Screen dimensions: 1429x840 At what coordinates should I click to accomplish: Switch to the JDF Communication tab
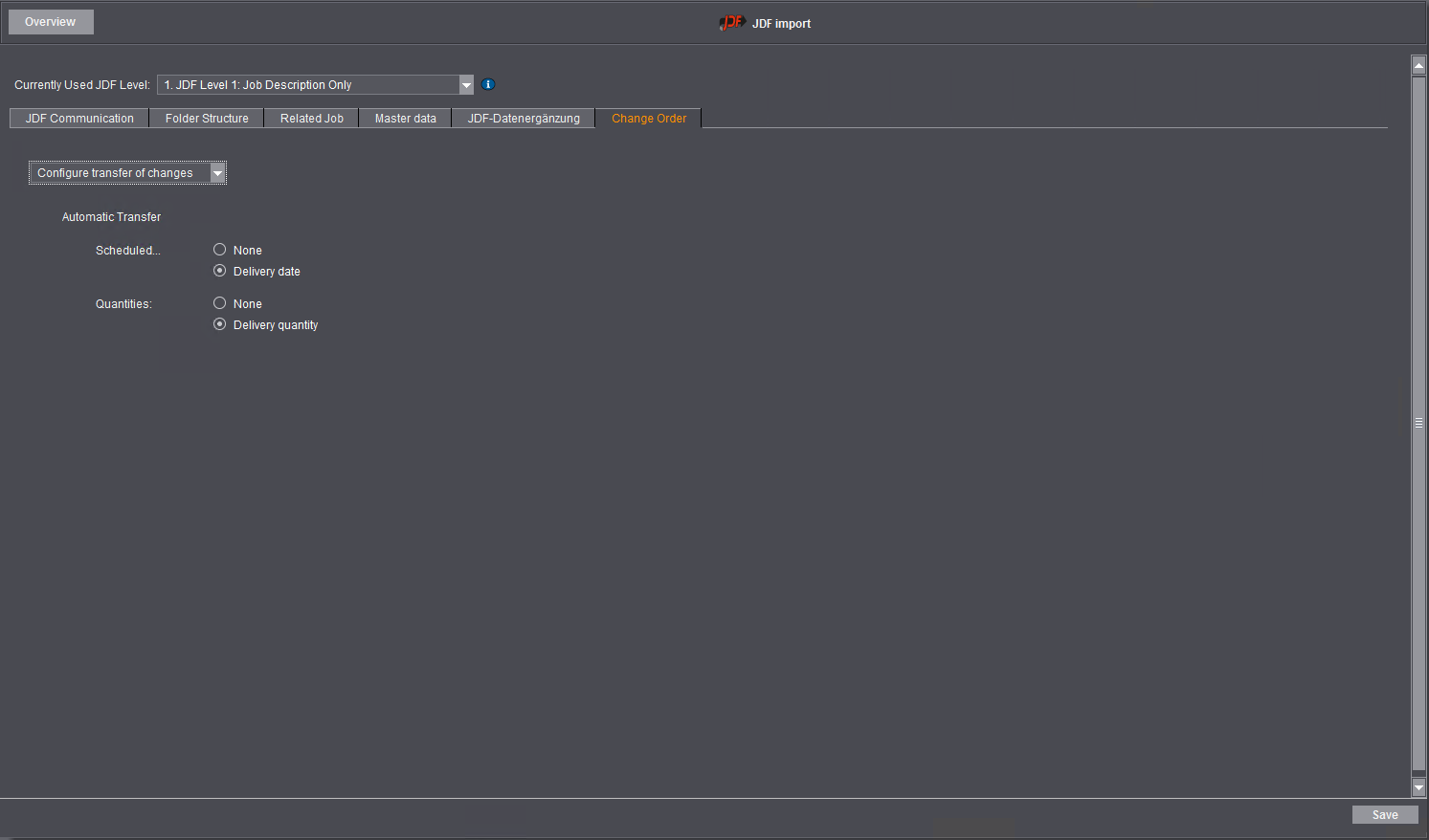pyautogui.click(x=78, y=118)
